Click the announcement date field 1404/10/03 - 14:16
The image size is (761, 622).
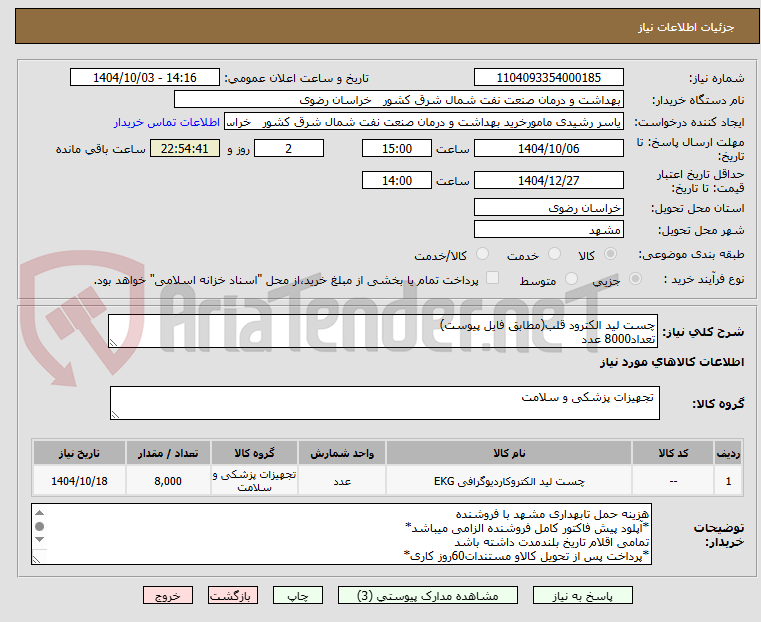tap(145, 78)
